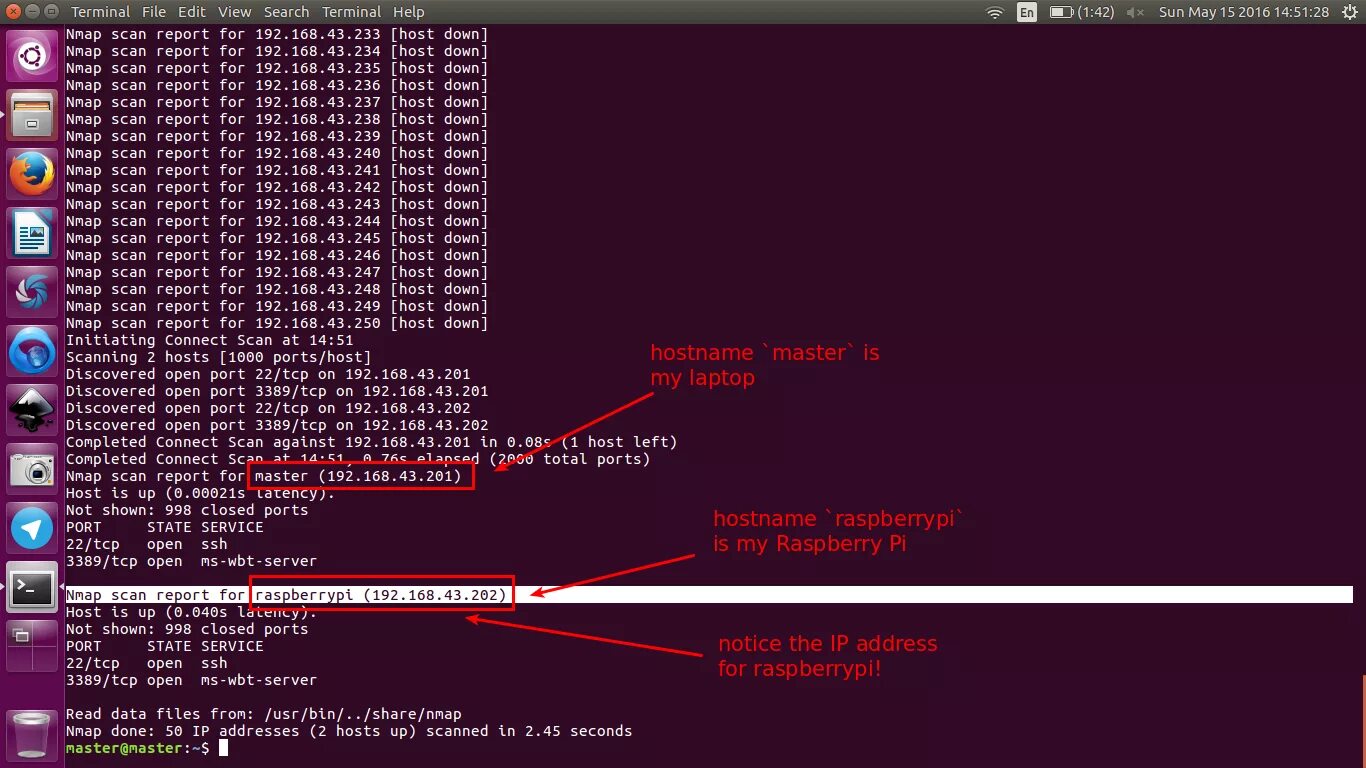Click 'Scanning 2 hosts [1000 ports/host]'
This screenshot has width=1366, height=768.
(219, 357)
